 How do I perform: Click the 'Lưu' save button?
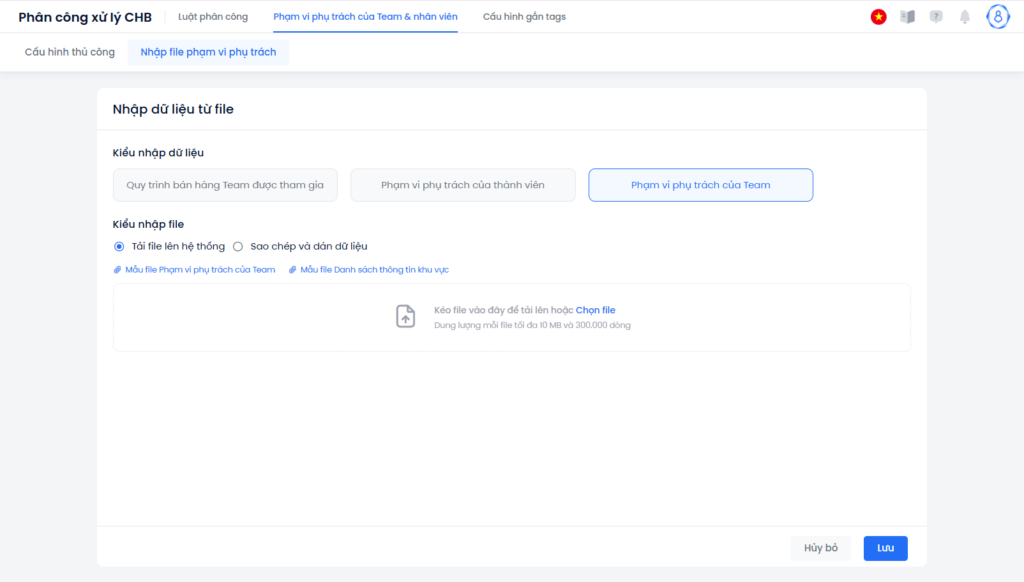tap(886, 548)
